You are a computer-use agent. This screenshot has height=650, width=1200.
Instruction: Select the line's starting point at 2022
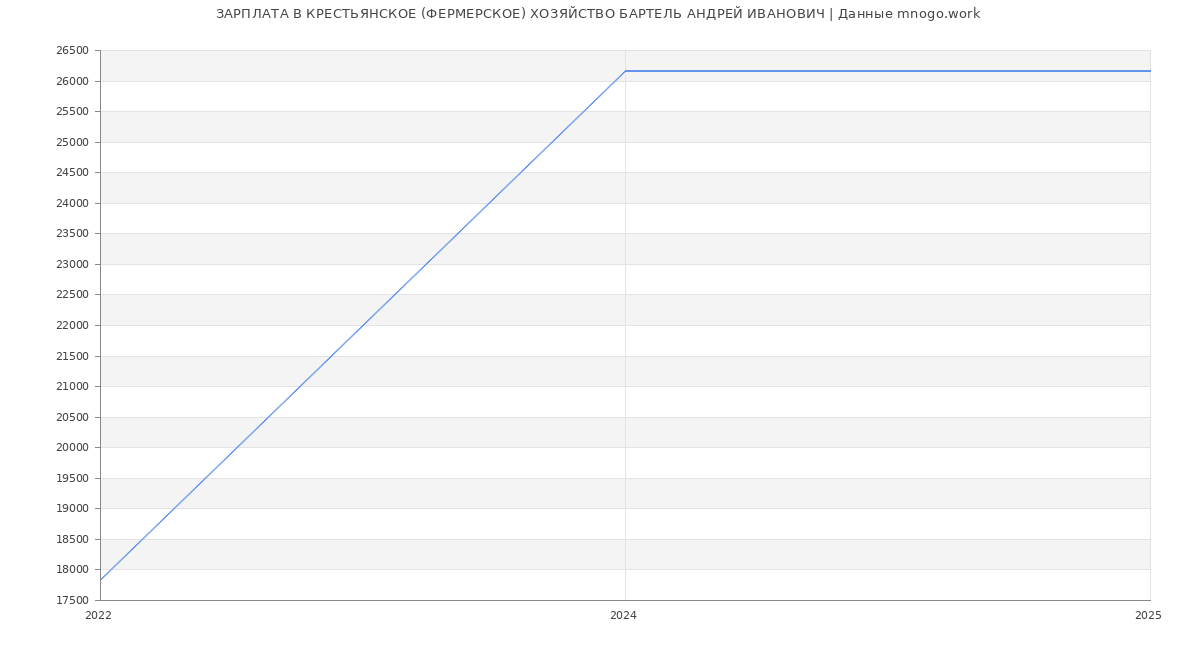click(x=101, y=580)
